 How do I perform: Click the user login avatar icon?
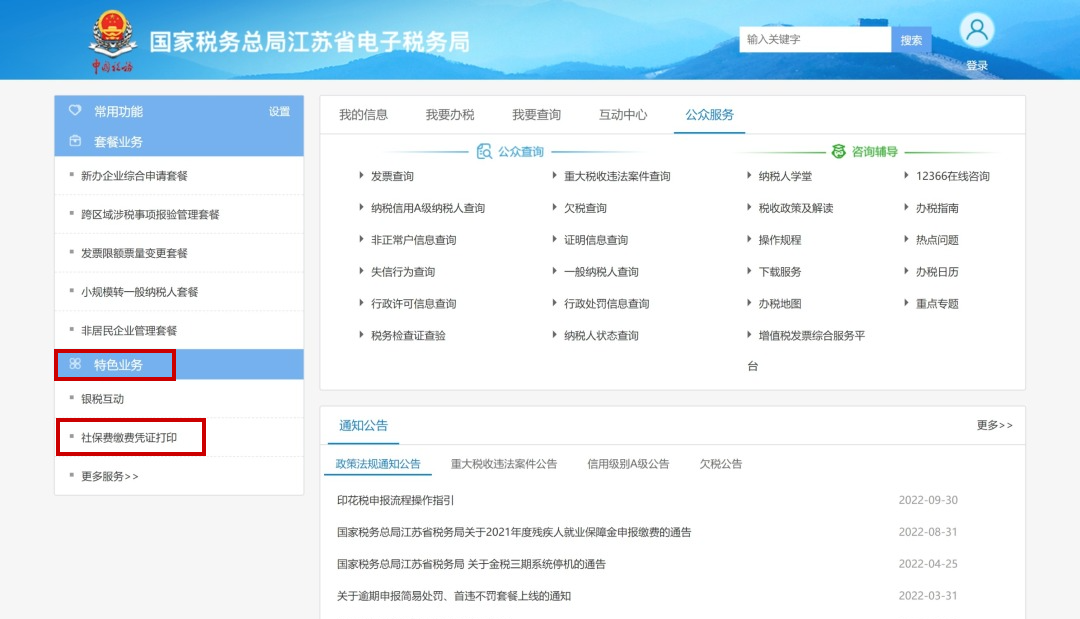pyautogui.click(x=976, y=30)
